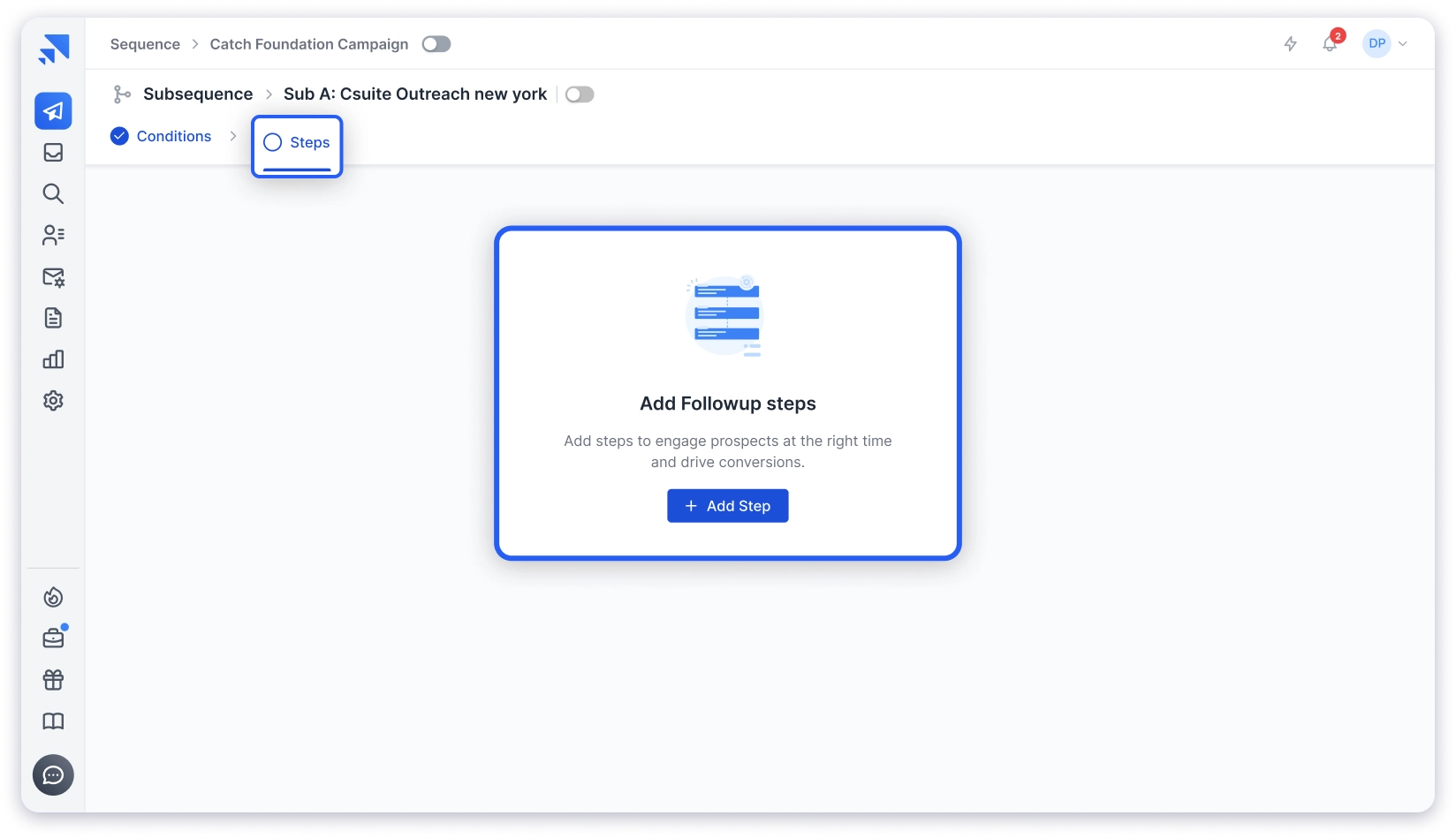Click the chevron between Conditions and Steps
The image size is (1456, 838).
[233, 136]
